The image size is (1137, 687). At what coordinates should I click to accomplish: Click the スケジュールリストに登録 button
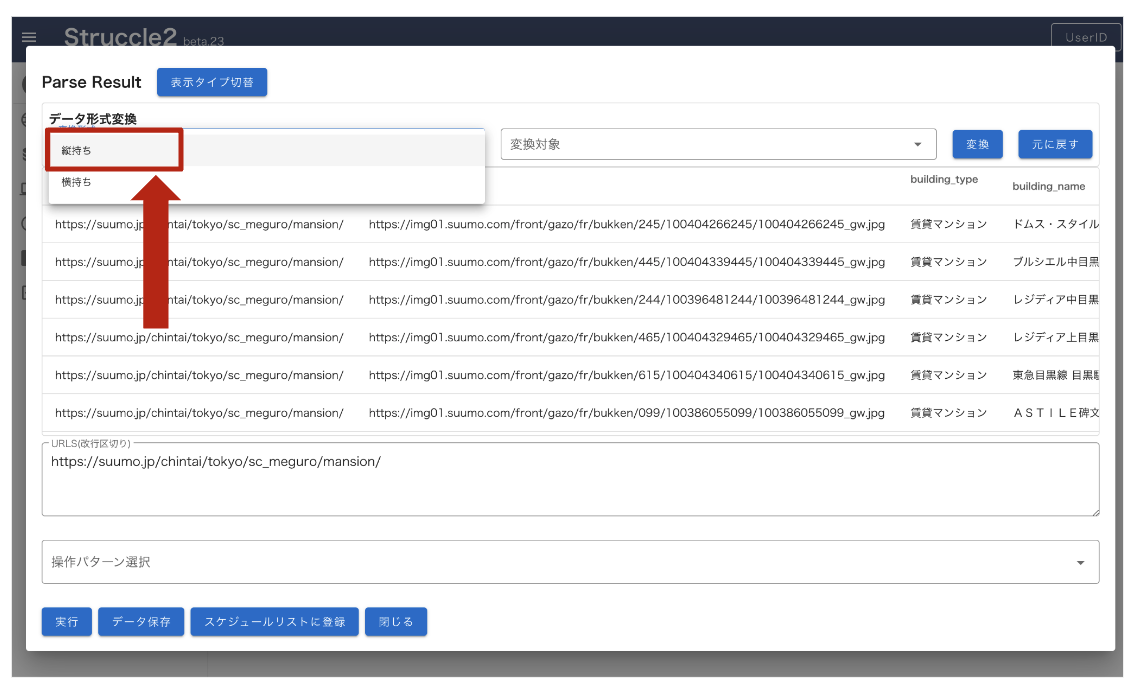(x=274, y=621)
